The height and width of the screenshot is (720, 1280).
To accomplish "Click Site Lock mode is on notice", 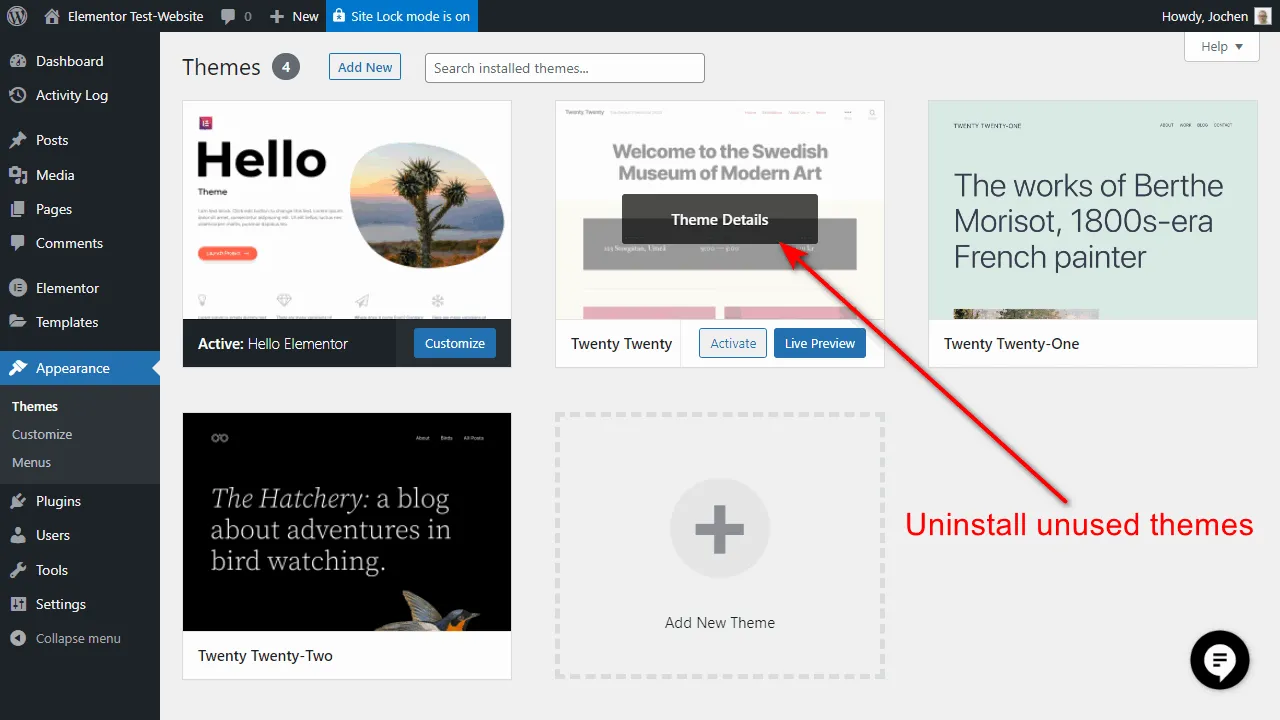I will tap(402, 16).
